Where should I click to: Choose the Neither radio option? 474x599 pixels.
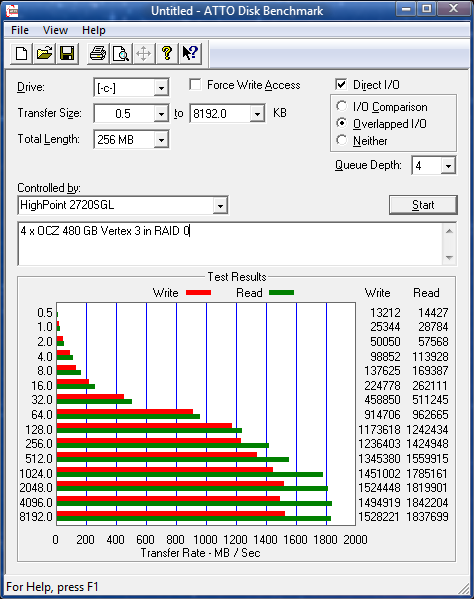click(x=341, y=140)
